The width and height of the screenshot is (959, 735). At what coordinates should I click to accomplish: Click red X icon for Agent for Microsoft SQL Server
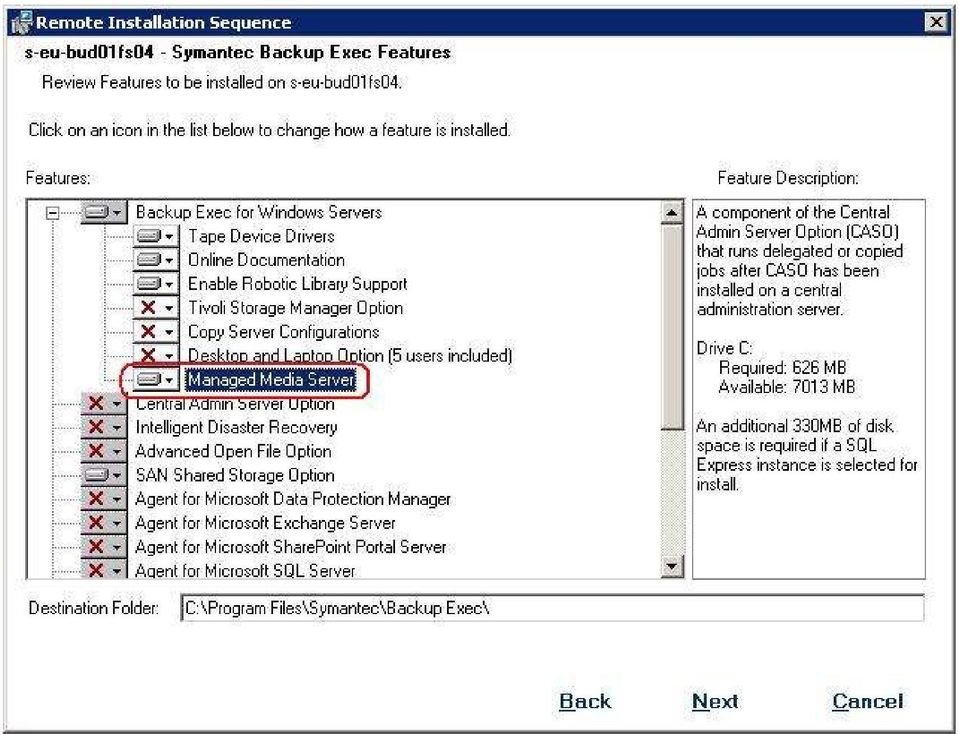pos(96,570)
